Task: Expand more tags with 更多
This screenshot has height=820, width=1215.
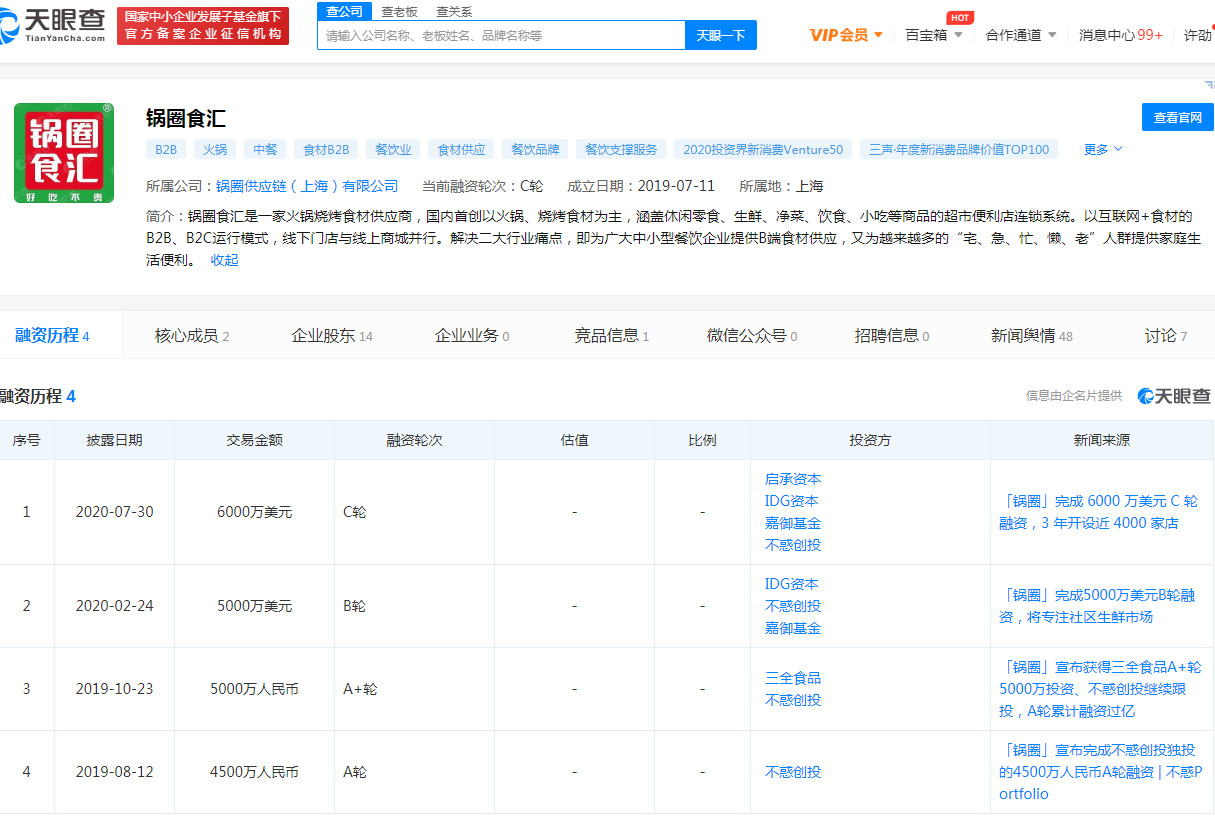Action: coord(1103,149)
